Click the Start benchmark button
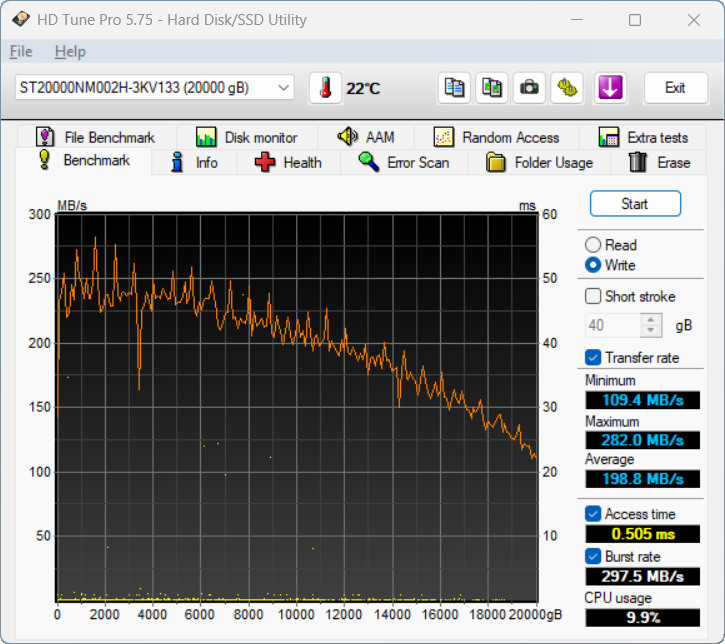 [635, 204]
